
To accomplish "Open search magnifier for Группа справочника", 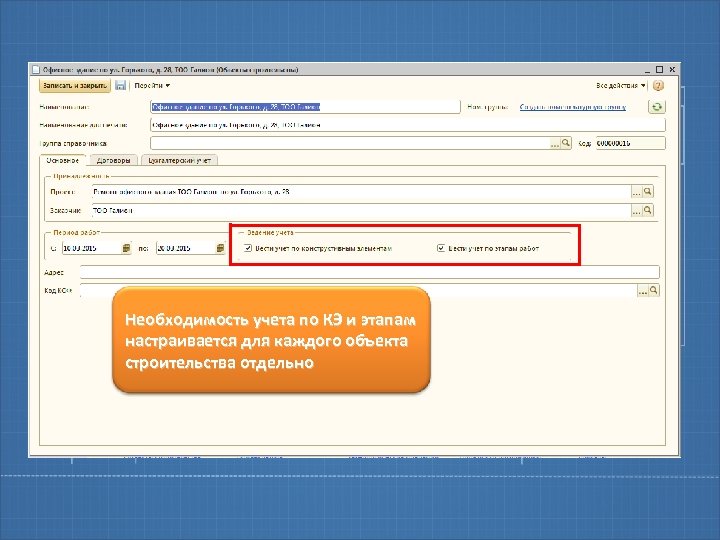I will click(566, 143).
